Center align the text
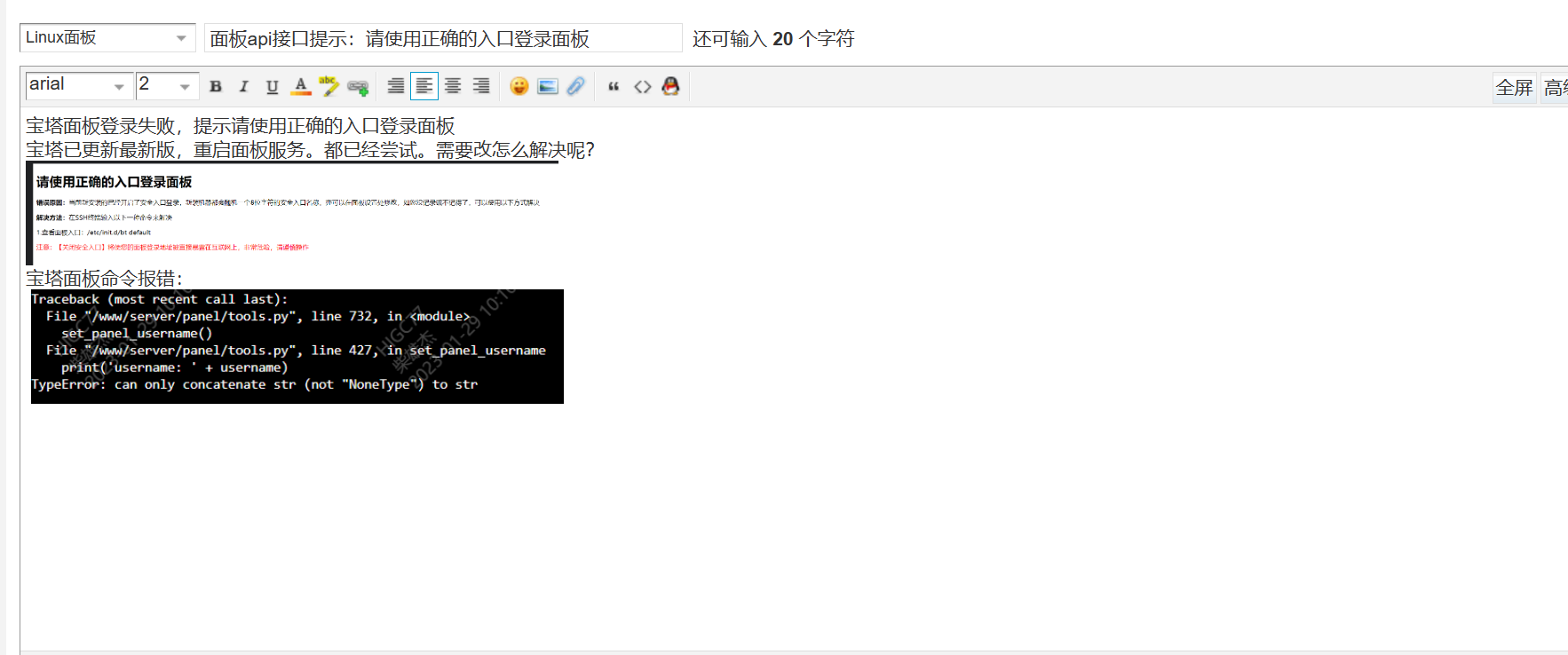Viewport: 1568px width, 655px height. click(x=453, y=86)
